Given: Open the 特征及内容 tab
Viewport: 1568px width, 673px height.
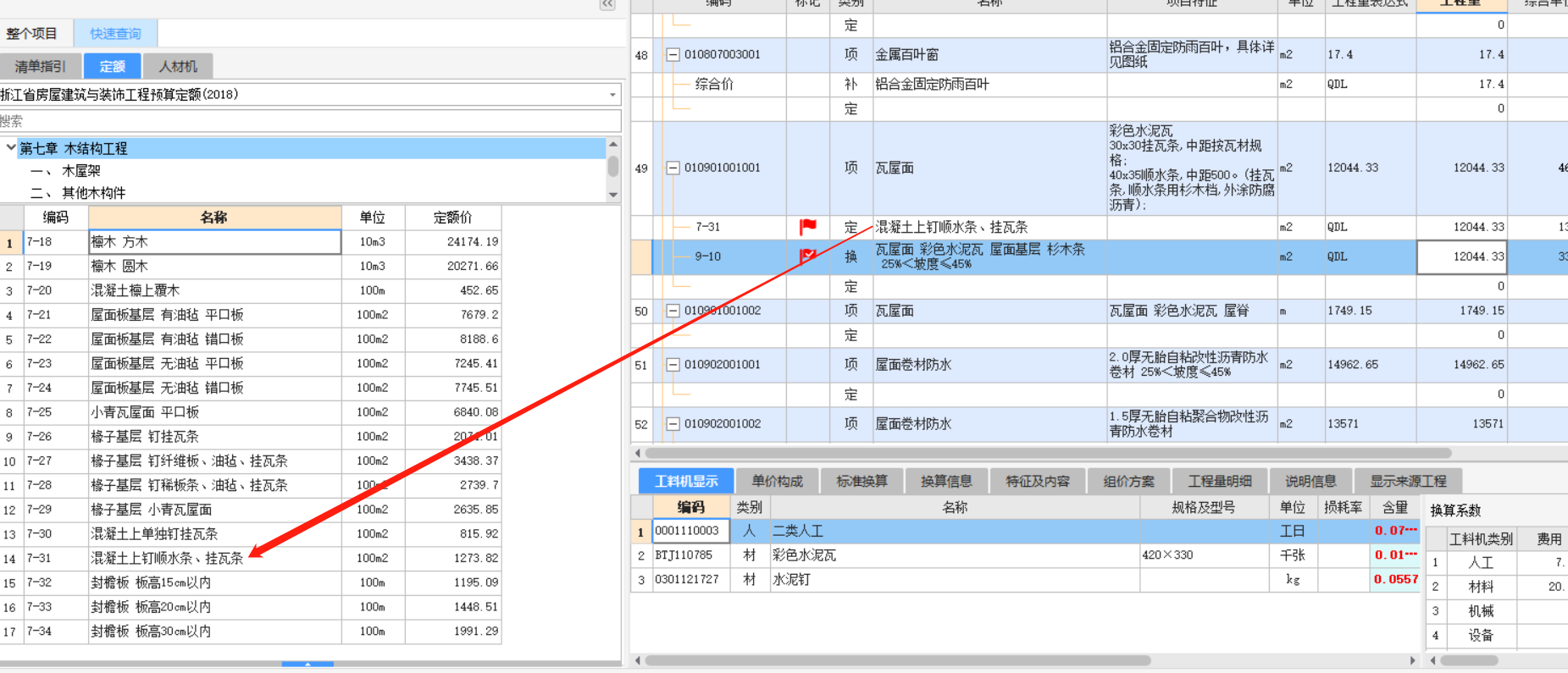Looking at the screenshot, I should click(x=1038, y=481).
